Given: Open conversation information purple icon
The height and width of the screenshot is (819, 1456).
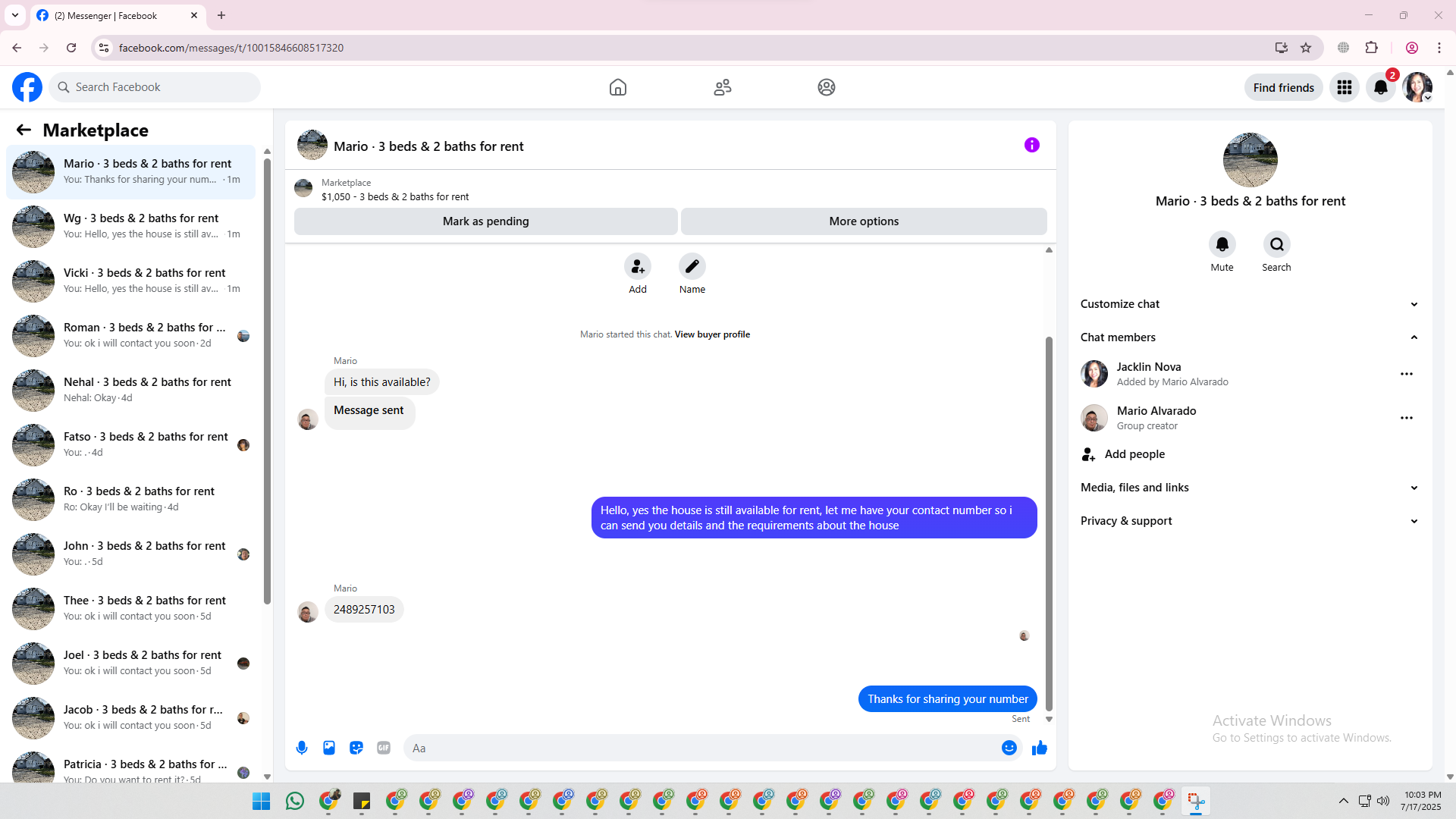Looking at the screenshot, I should [x=1032, y=145].
